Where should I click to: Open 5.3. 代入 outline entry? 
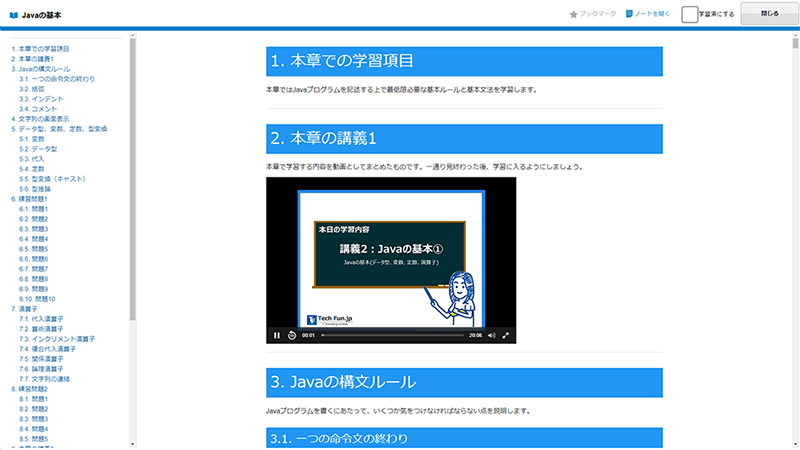32,159
